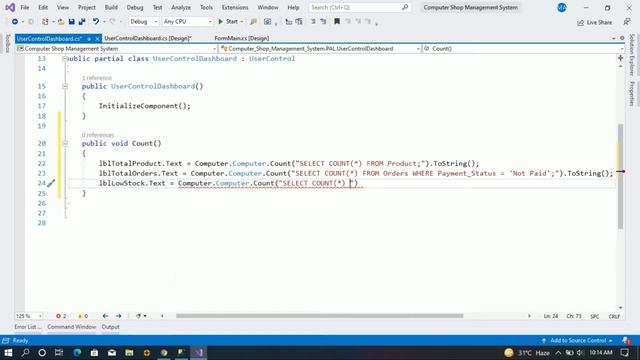
Task: Collapse the UserControlDashboard constructor outline
Action: [65, 87]
